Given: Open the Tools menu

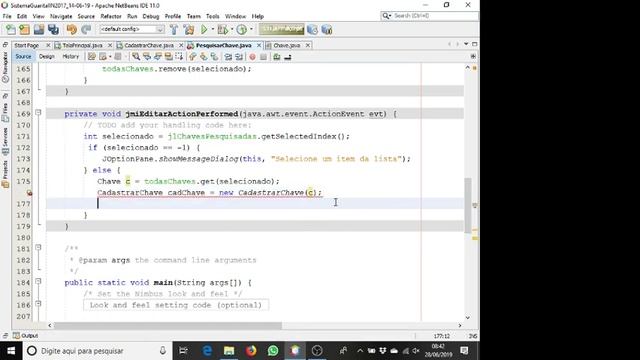Looking at the screenshot, I should point(212,16).
